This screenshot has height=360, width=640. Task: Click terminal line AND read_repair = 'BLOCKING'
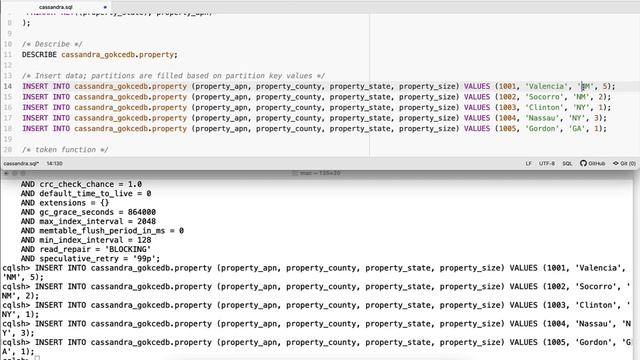click(86, 249)
